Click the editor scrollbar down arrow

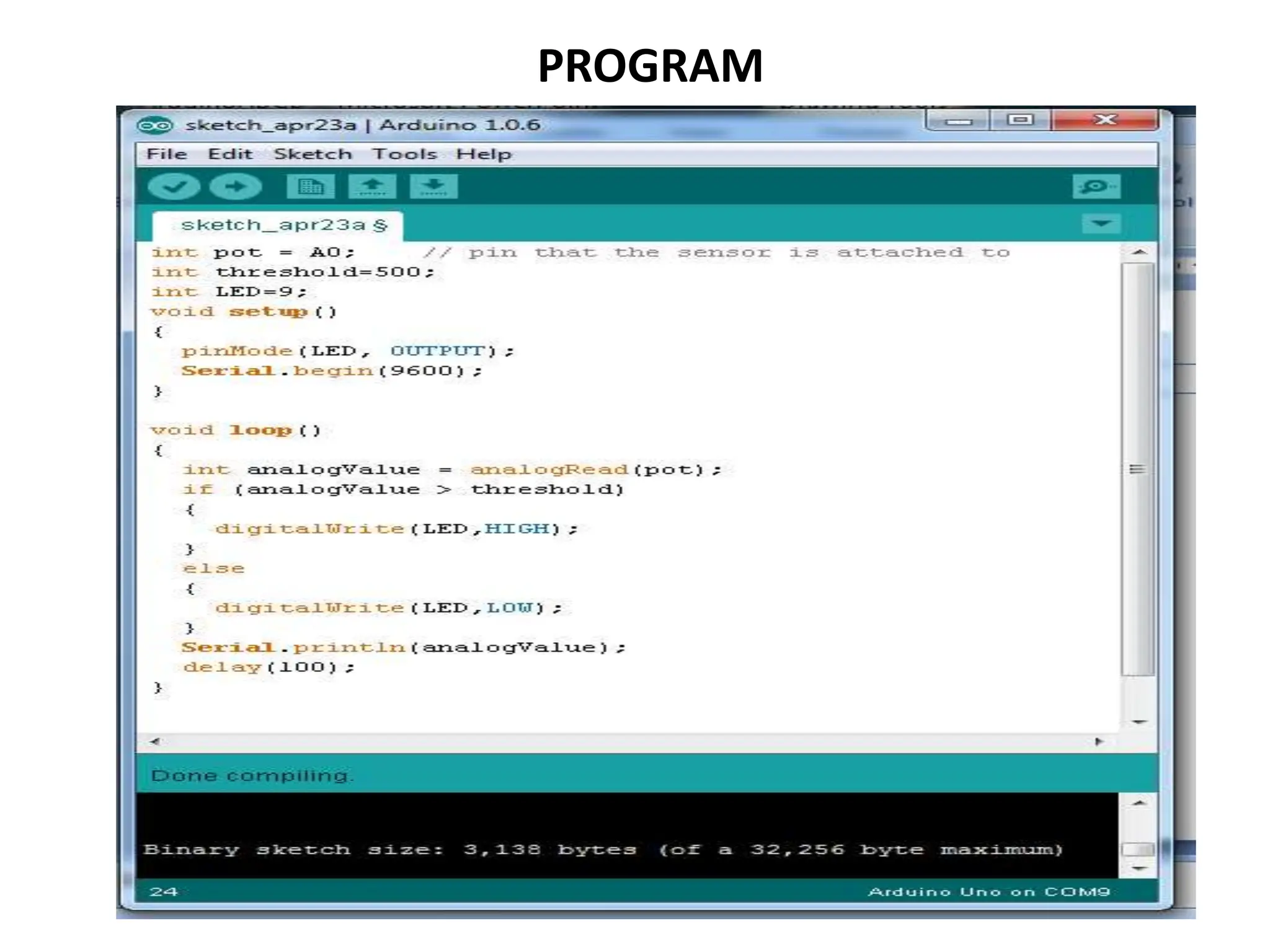[1139, 722]
